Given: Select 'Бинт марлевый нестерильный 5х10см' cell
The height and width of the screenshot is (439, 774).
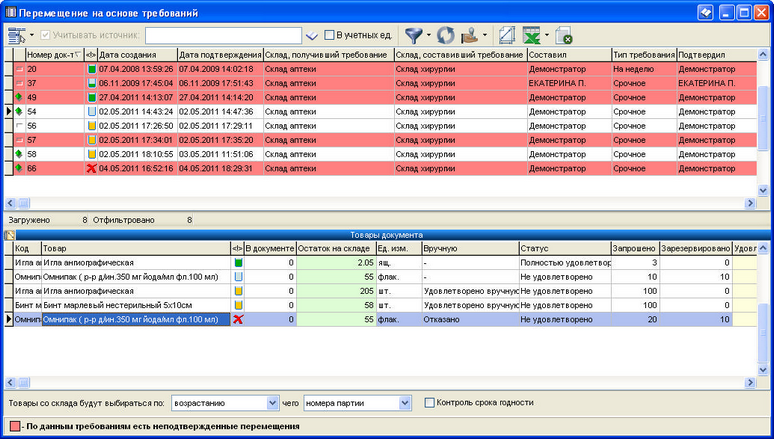Looking at the screenshot, I should [x=136, y=305].
